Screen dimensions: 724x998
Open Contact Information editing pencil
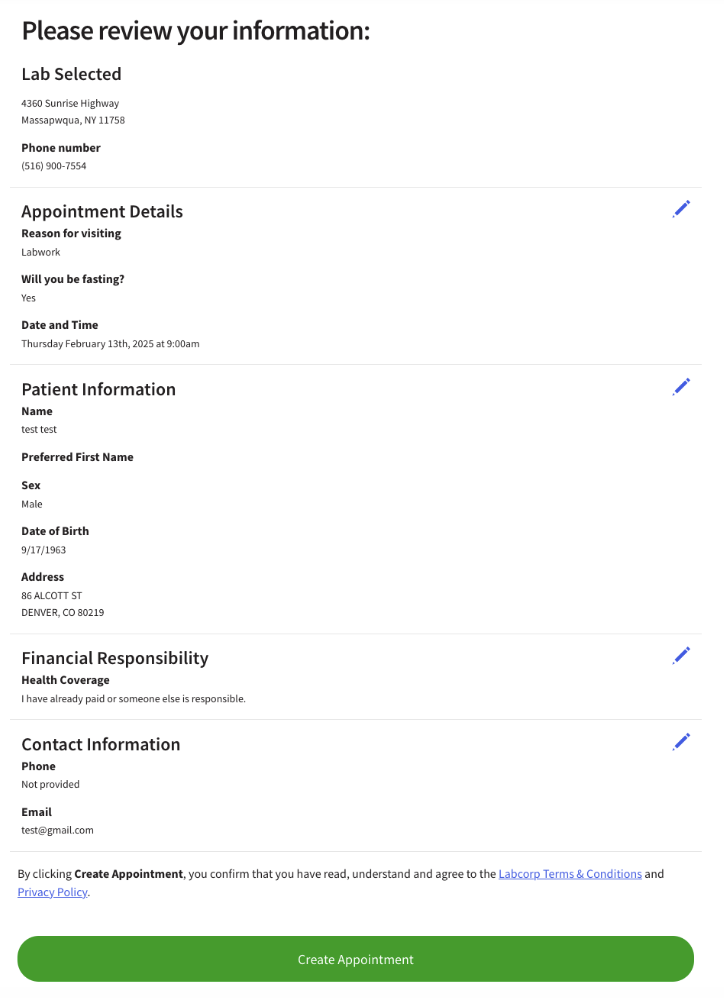[681, 742]
